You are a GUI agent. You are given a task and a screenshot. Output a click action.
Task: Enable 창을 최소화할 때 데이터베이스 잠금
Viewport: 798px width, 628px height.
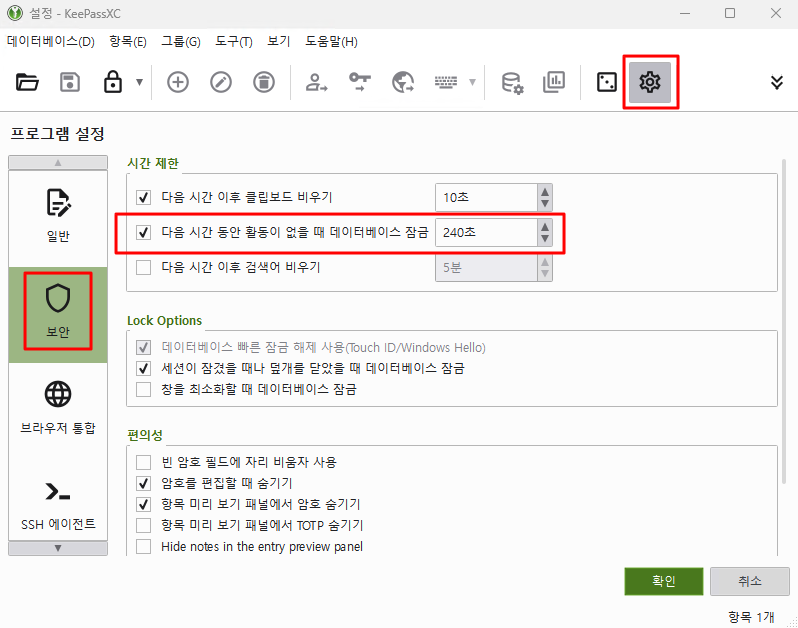click(143, 389)
